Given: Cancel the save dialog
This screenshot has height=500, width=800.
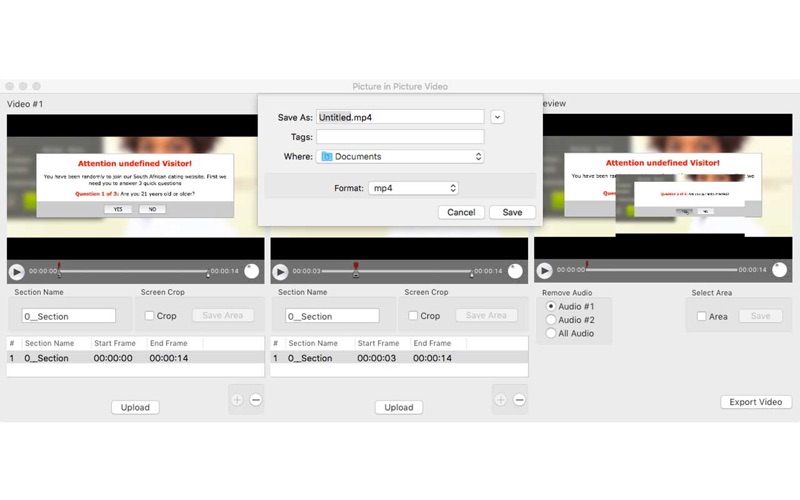Looking at the screenshot, I should 461,212.
